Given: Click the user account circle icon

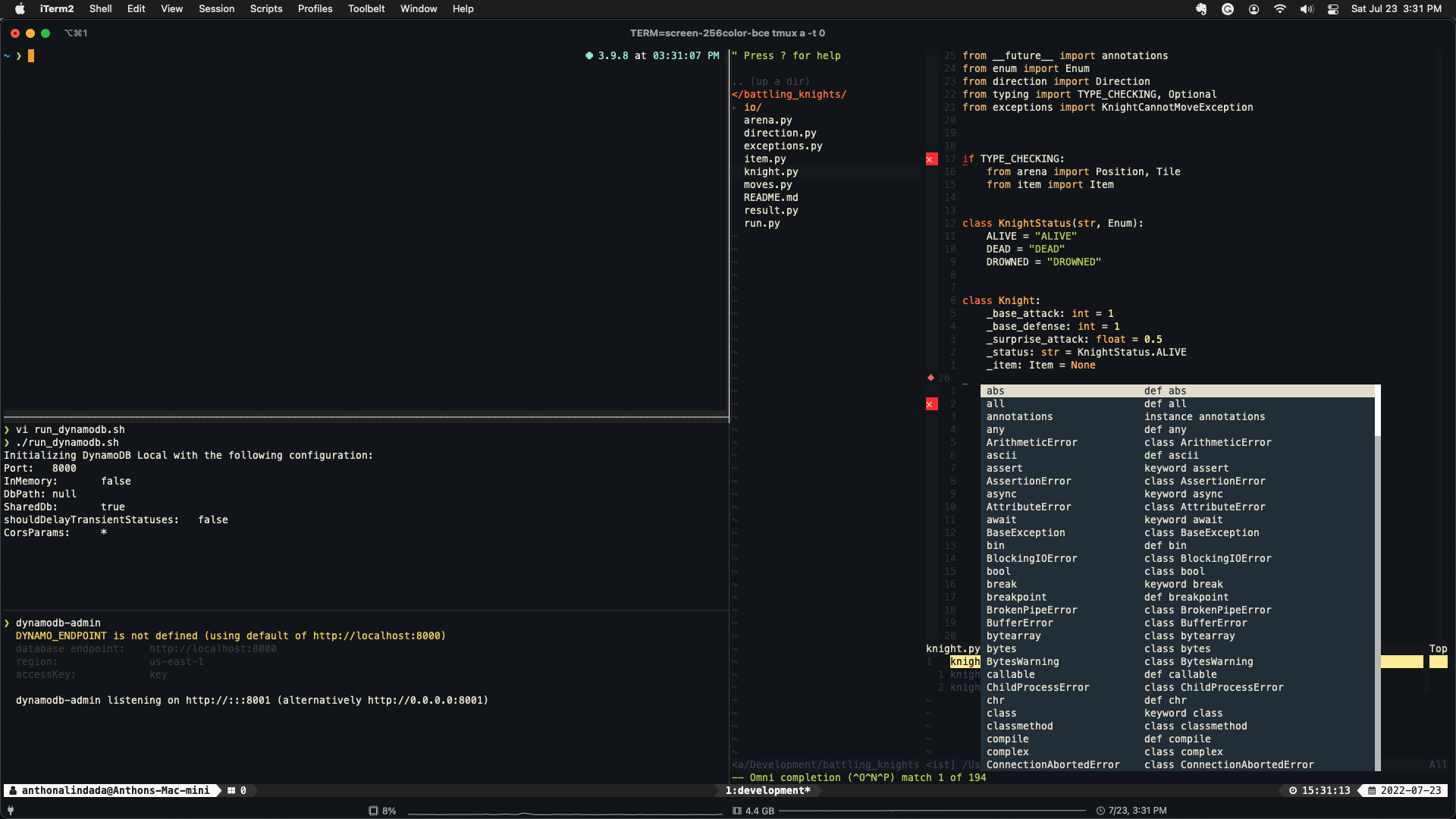Looking at the screenshot, I should pyautogui.click(x=1254, y=9).
